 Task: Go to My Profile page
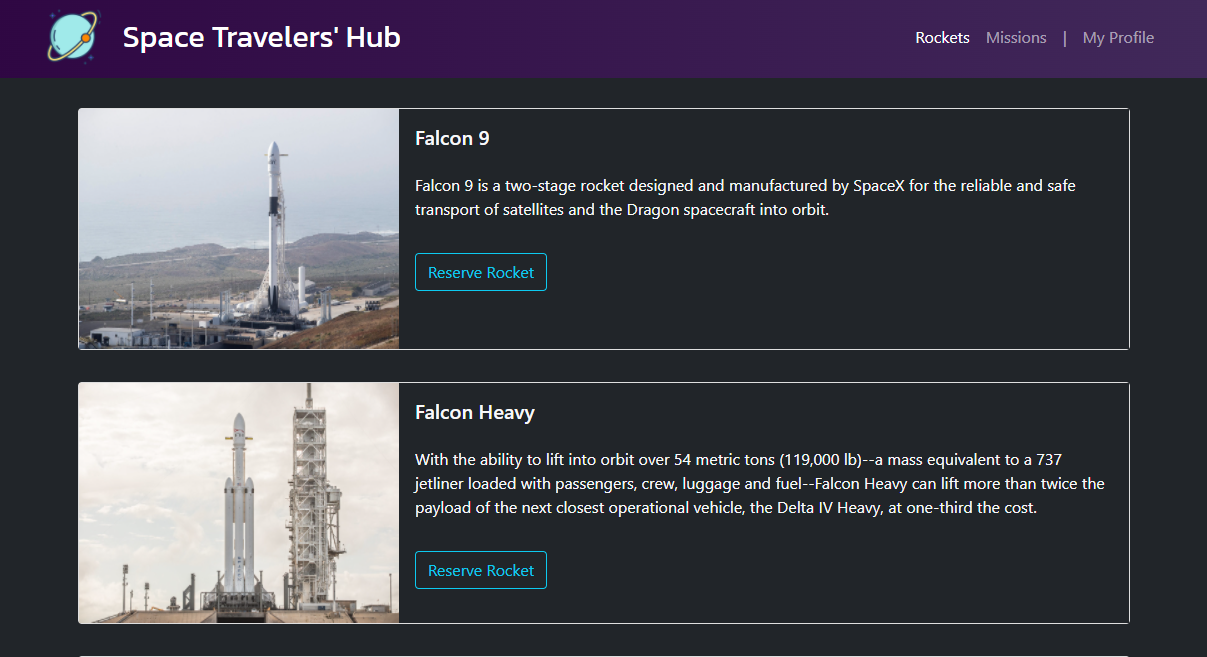point(1118,37)
